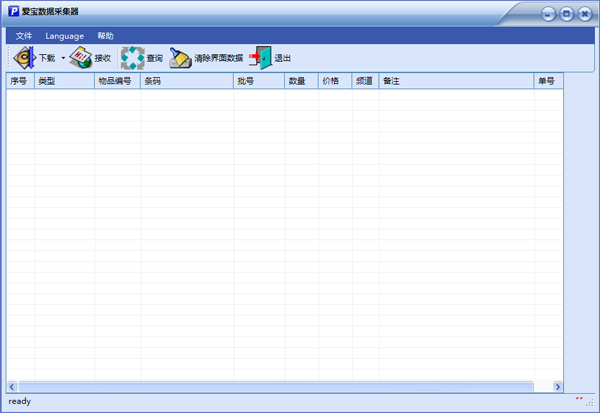Sort by the 类型 column header
600x413 pixels.
coord(65,81)
